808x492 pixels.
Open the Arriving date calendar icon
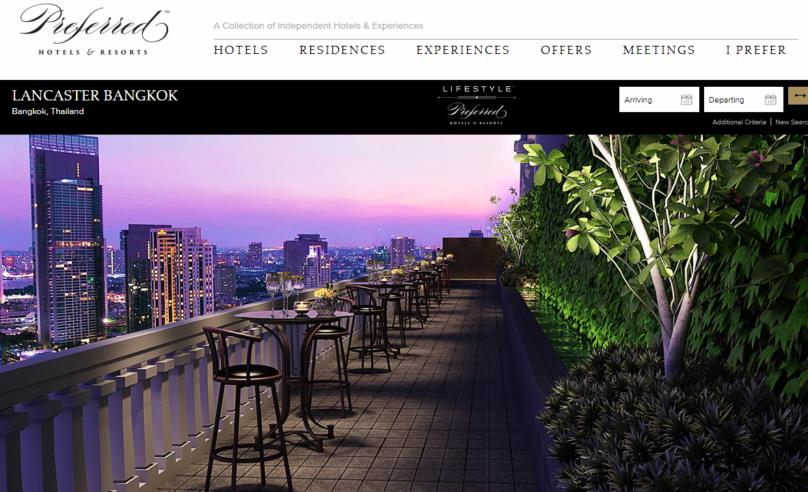pyautogui.click(x=686, y=99)
